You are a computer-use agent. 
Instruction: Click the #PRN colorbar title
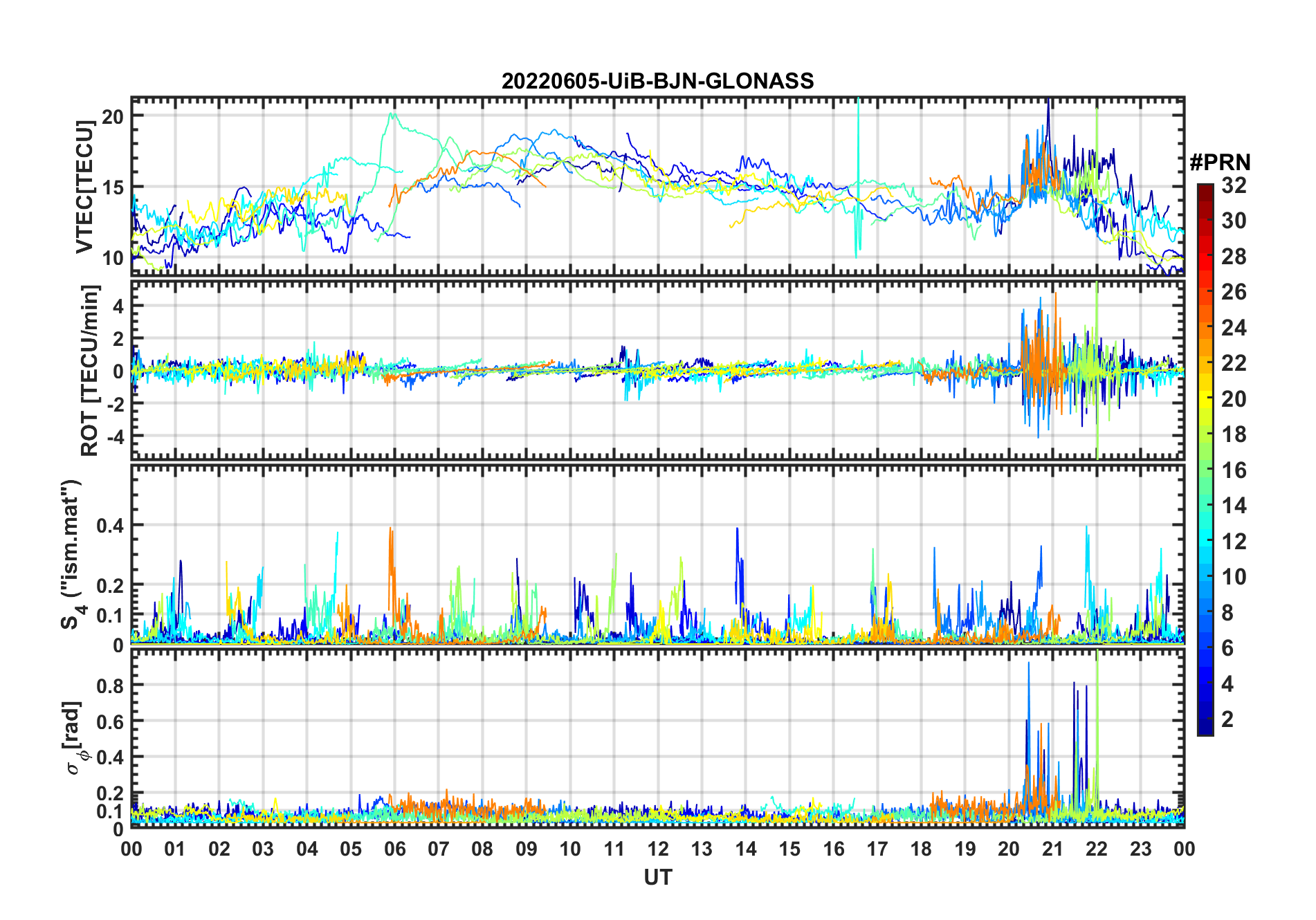coord(1220,163)
